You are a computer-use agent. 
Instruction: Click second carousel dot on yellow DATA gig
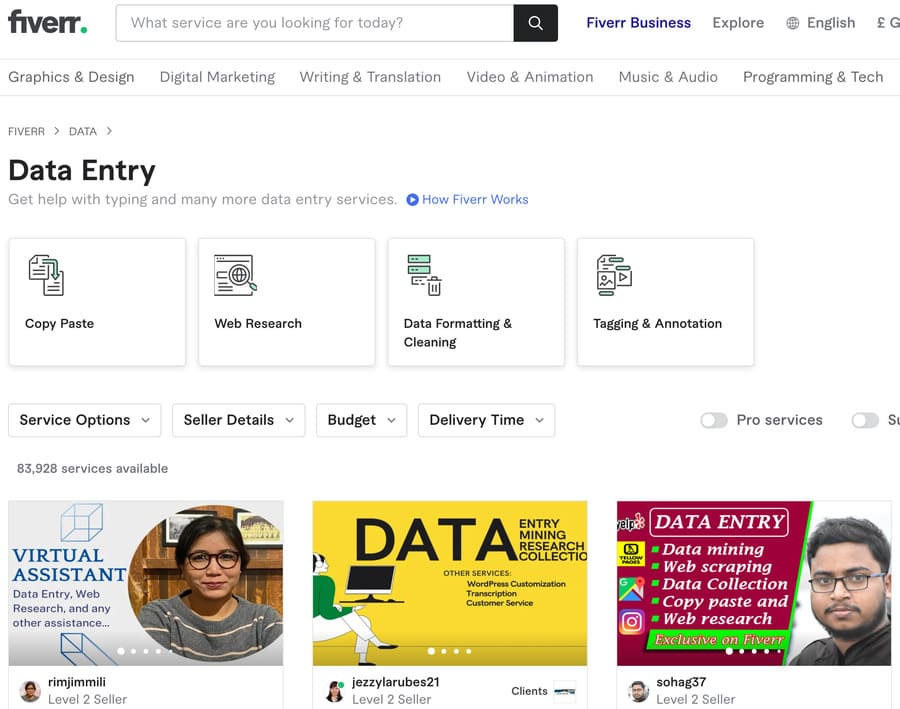pyautogui.click(x=444, y=651)
